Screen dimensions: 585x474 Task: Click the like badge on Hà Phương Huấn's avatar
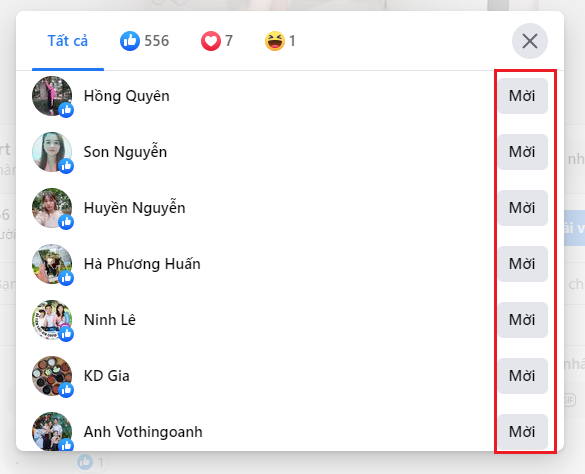pos(66,278)
